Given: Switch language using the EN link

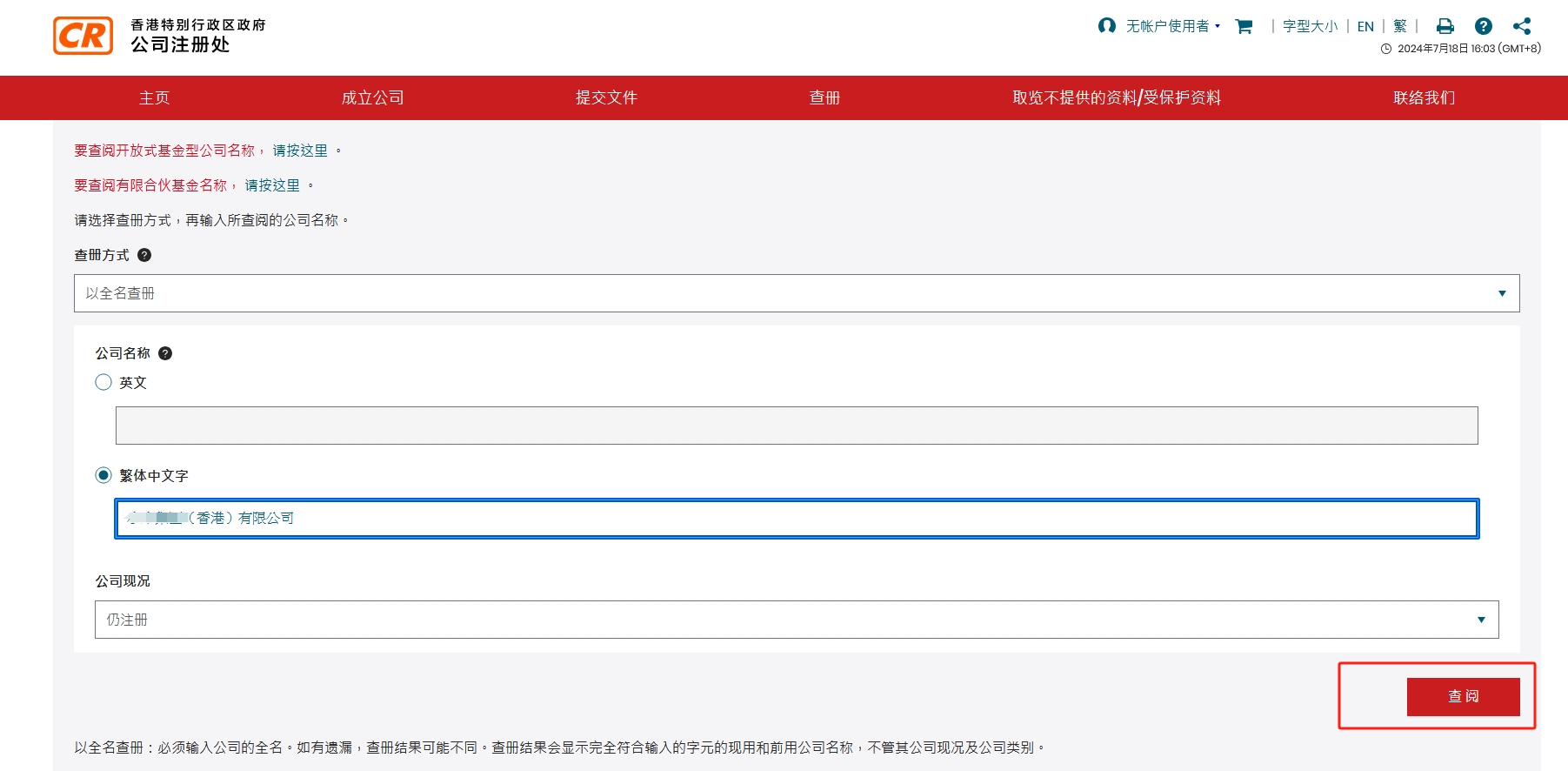Looking at the screenshot, I should pos(1365,27).
